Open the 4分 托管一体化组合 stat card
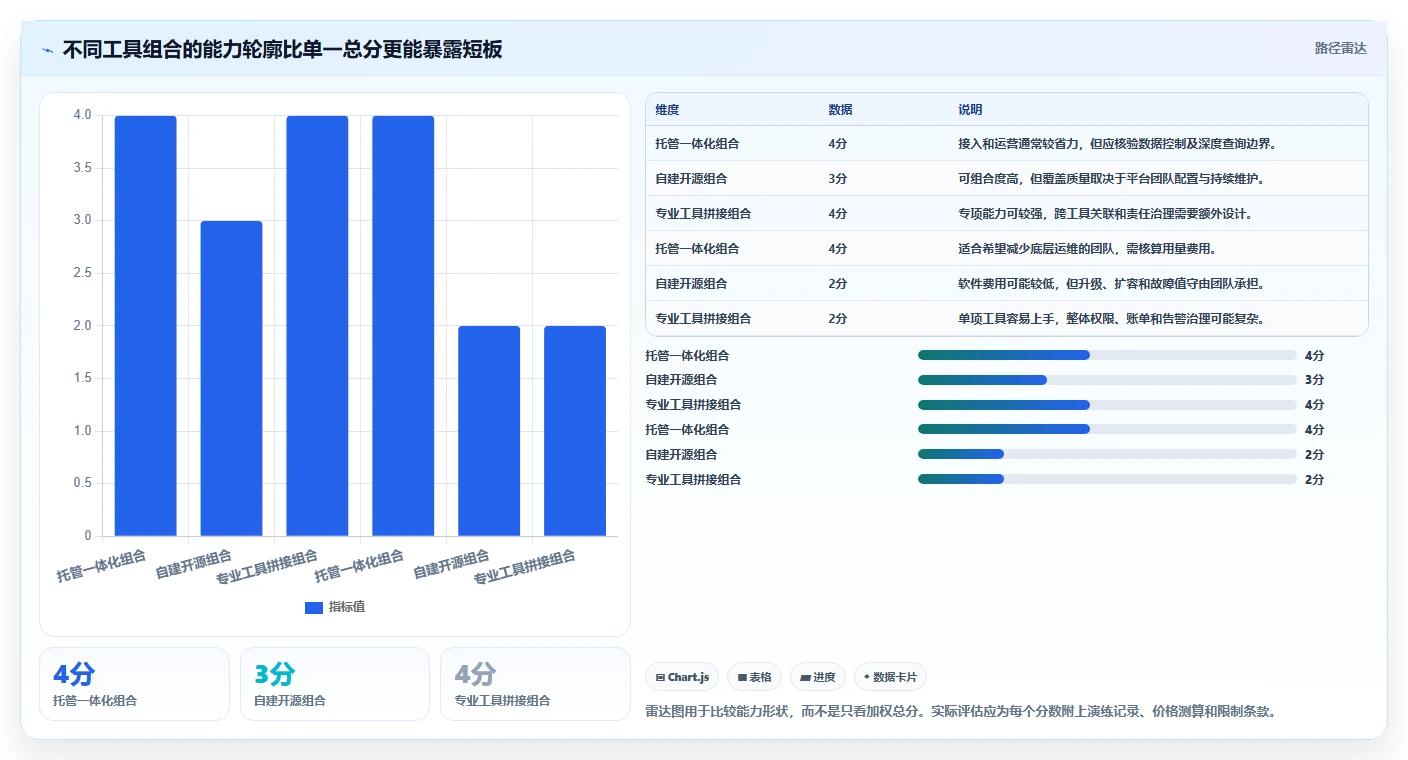Viewport: 1408px width, 760px height. (x=134, y=684)
